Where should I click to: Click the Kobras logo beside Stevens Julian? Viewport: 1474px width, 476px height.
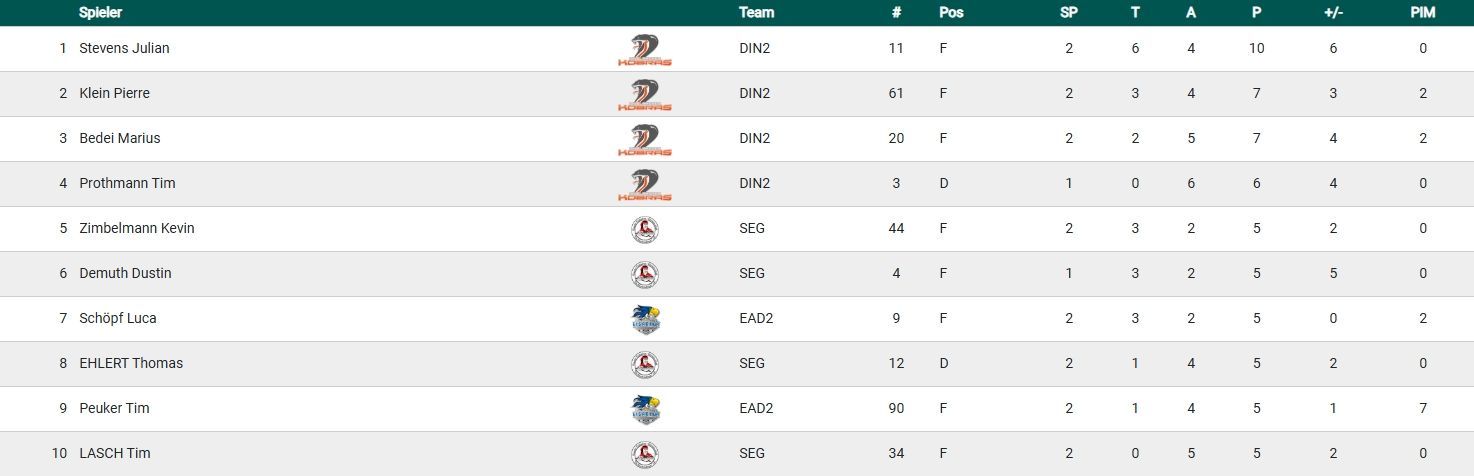pos(645,49)
